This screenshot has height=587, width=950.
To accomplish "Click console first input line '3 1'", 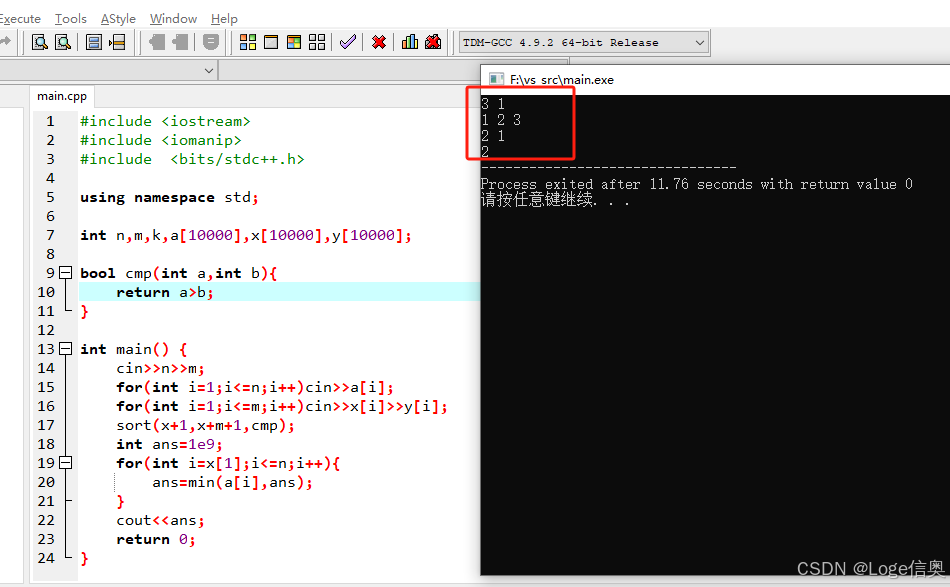I will tap(493, 104).
